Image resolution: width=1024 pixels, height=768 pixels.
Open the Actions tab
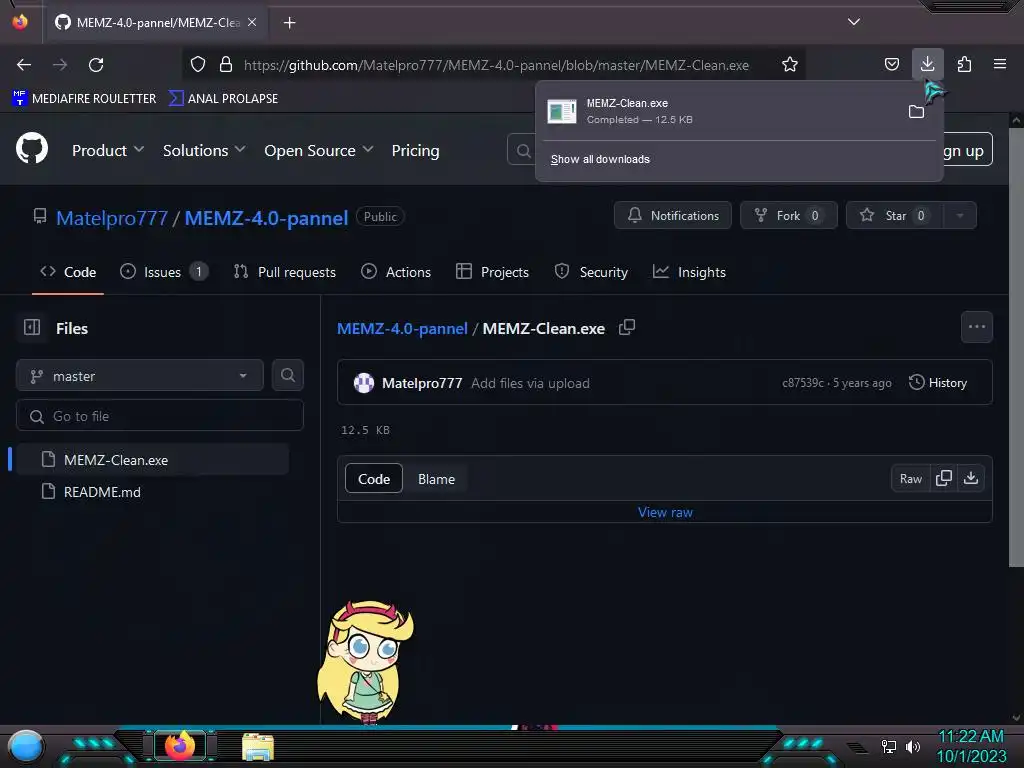click(396, 272)
